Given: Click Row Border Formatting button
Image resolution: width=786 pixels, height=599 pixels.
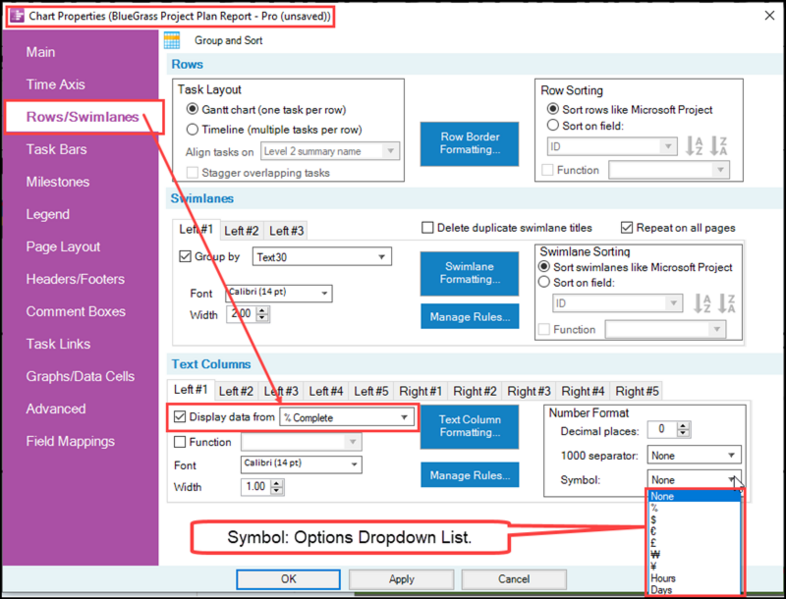Looking at the screenshot, I should (x=470, y=143).
